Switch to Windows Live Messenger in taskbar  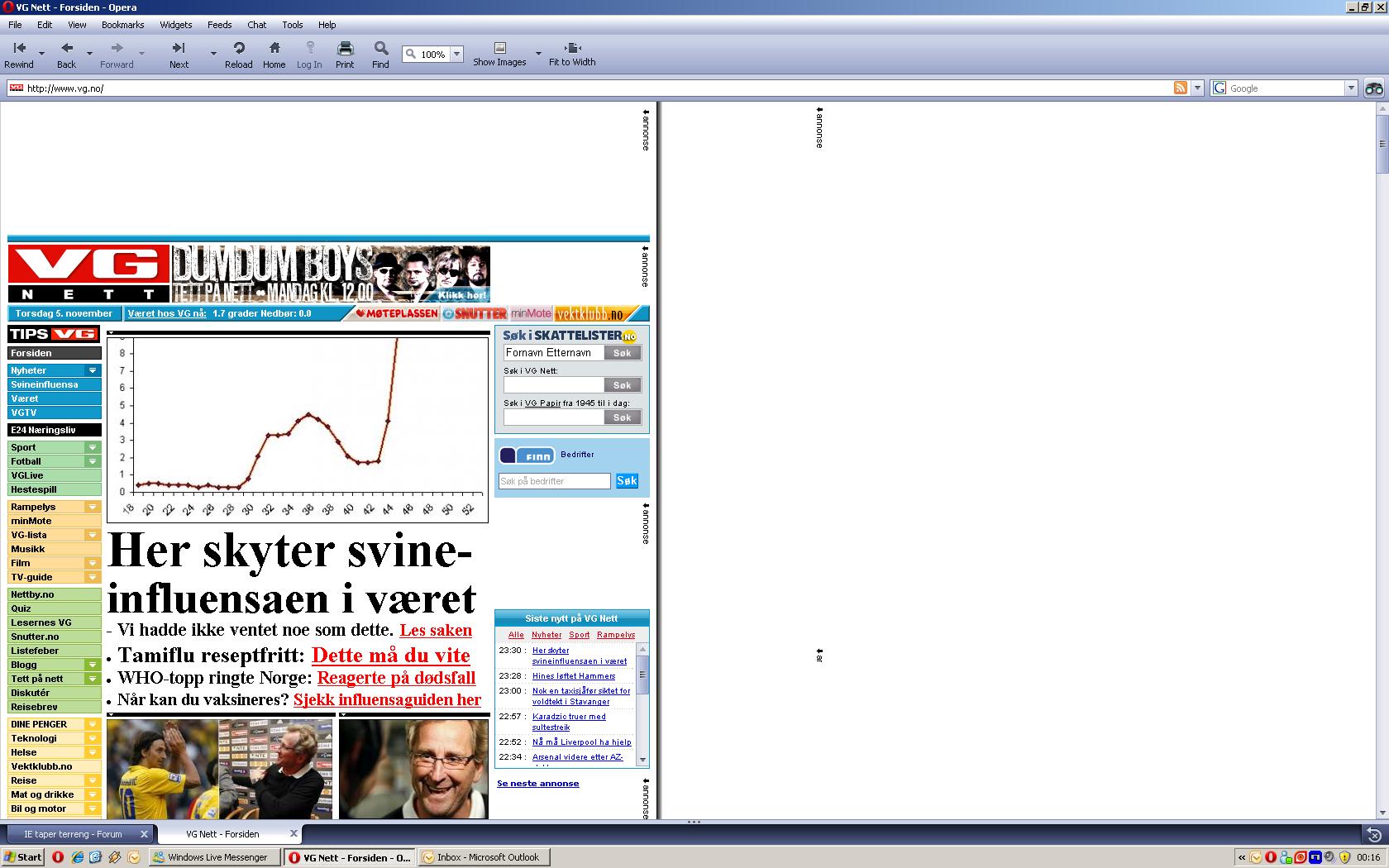(214, 857)
